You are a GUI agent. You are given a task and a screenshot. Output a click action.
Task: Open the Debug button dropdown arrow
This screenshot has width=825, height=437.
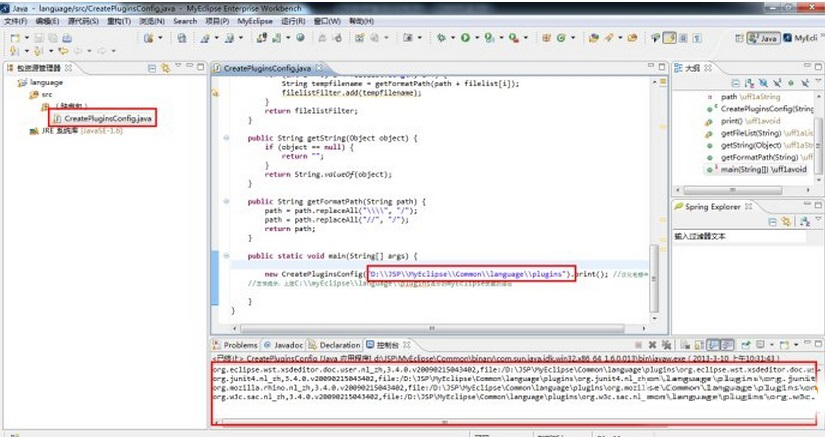pyautogui.click(x=452, y=38)
